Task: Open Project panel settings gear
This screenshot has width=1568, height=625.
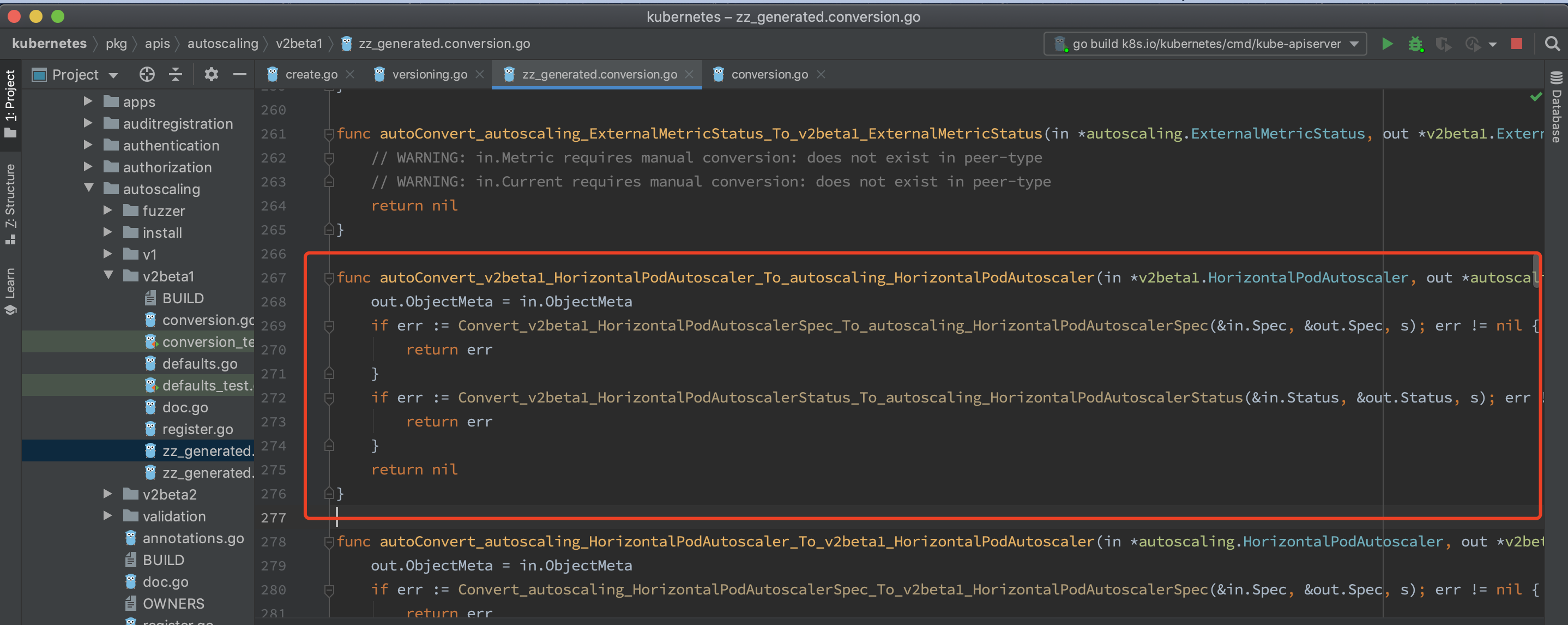Action: tap(210, 74)
